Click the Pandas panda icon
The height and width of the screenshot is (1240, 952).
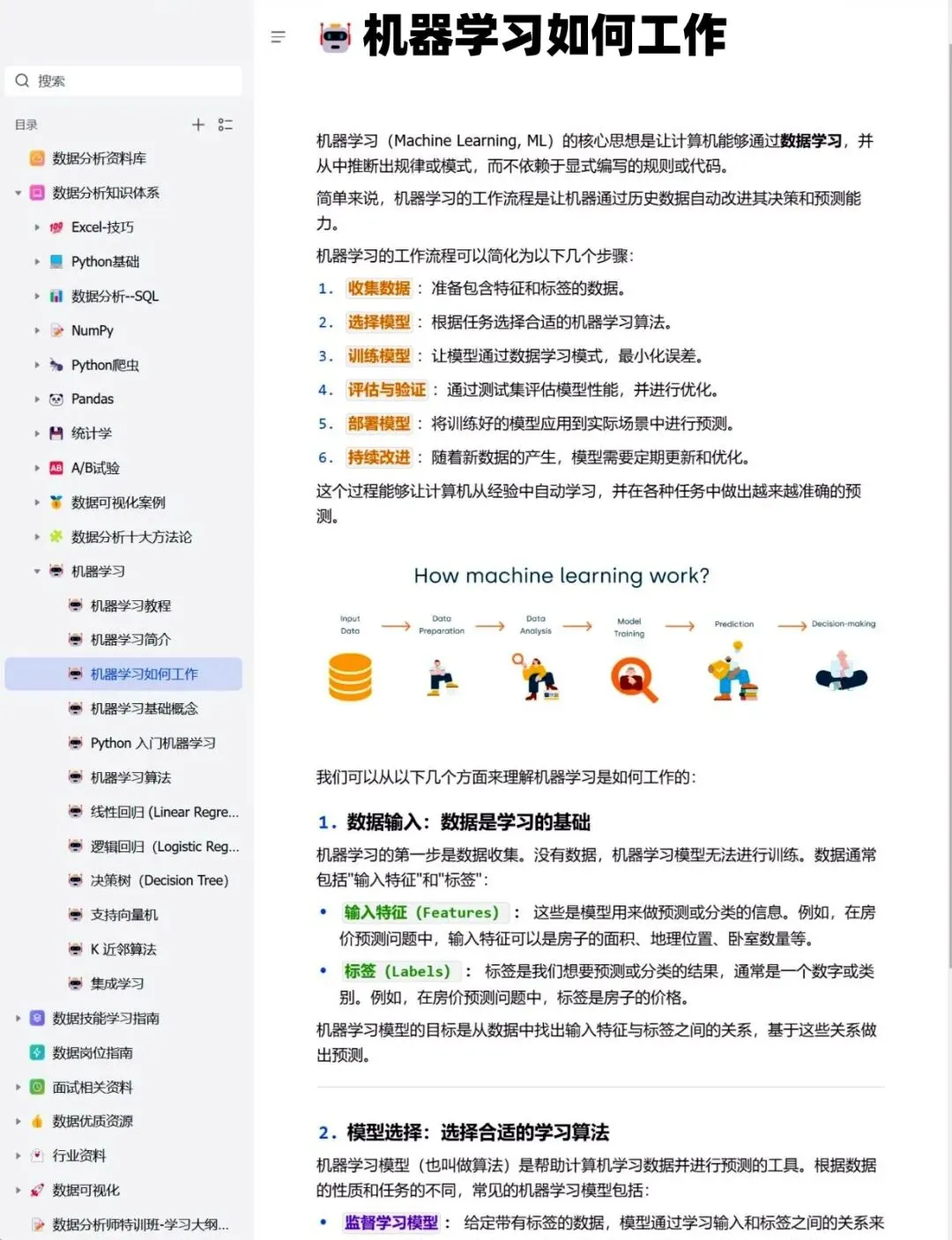[56, 399]
